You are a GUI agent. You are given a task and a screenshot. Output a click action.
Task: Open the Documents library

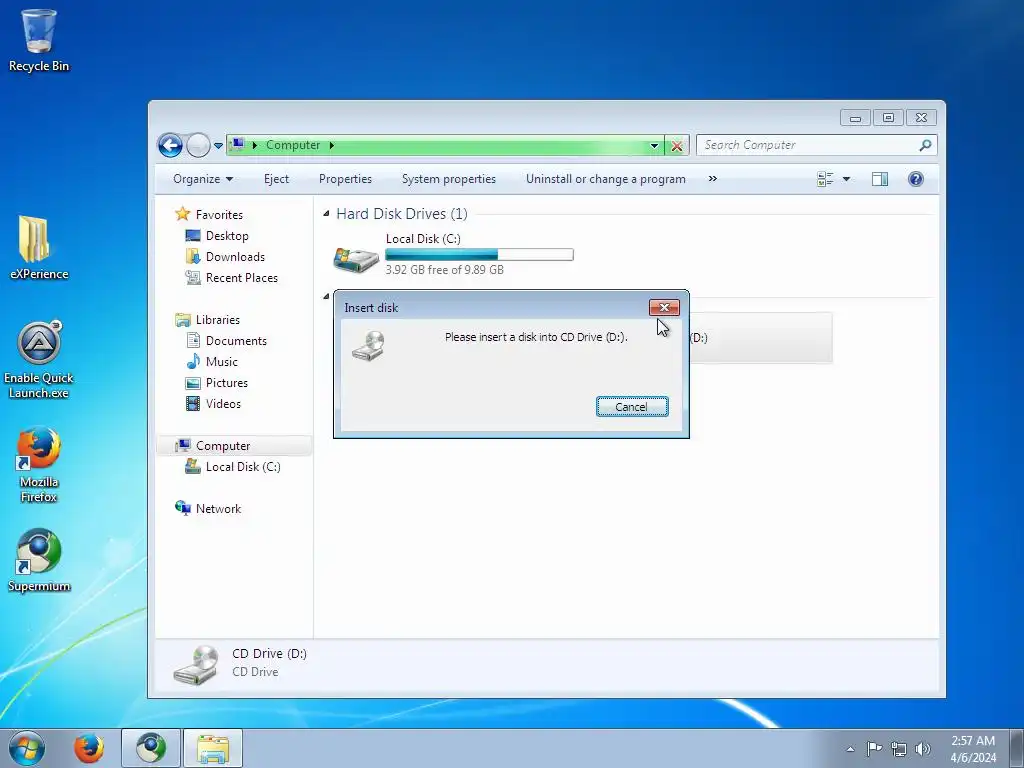click(x=236, y=341)
